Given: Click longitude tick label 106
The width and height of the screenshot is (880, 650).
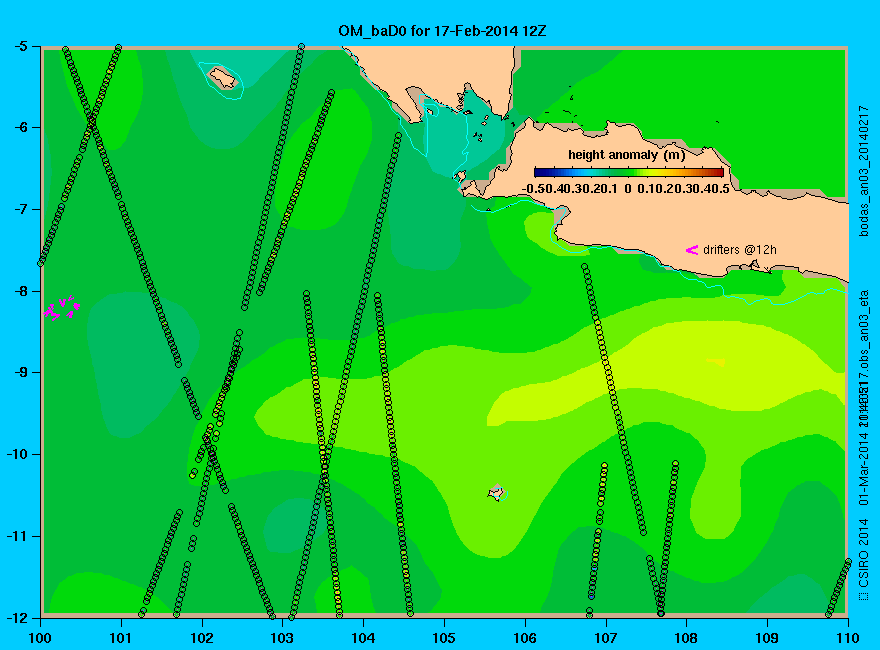Looking at the screenshot, I should click(525, 638).
